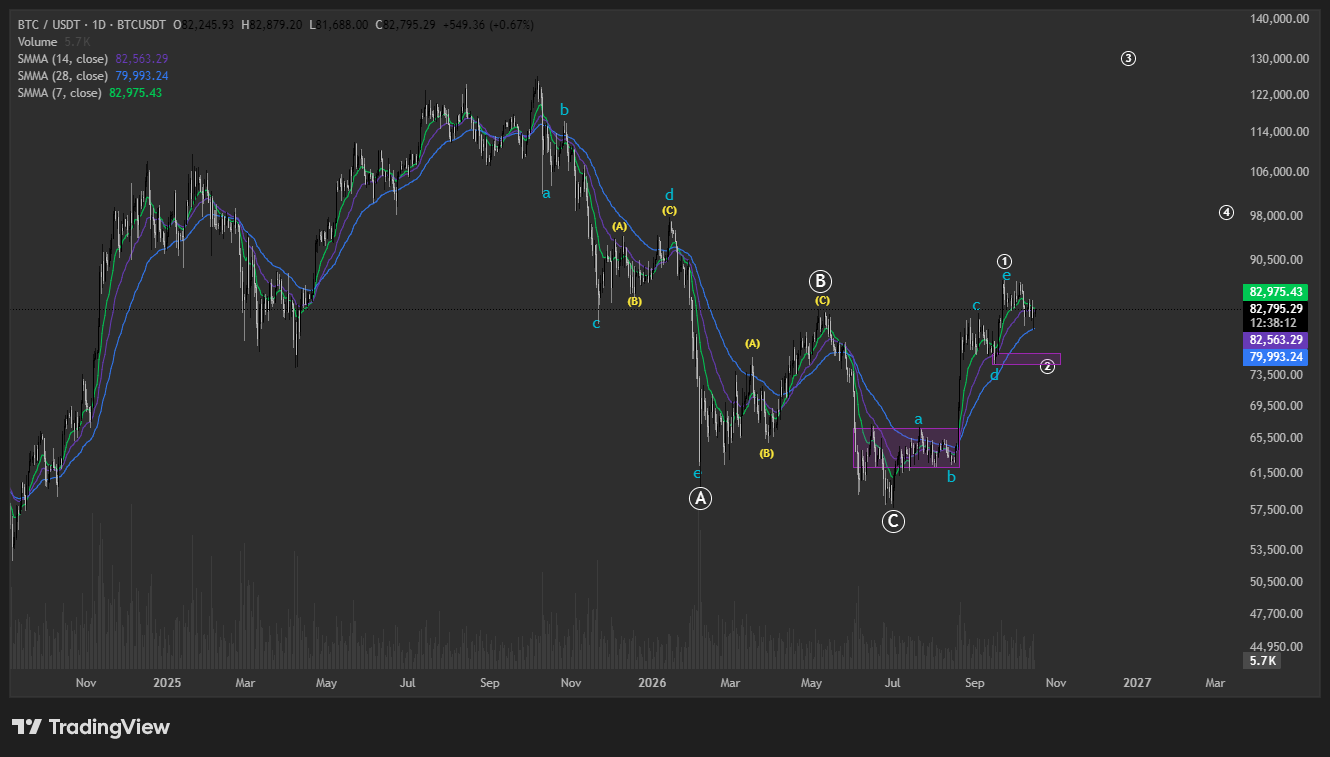Select the small purple rectangle beside wave 2

tap(1026, 359)
